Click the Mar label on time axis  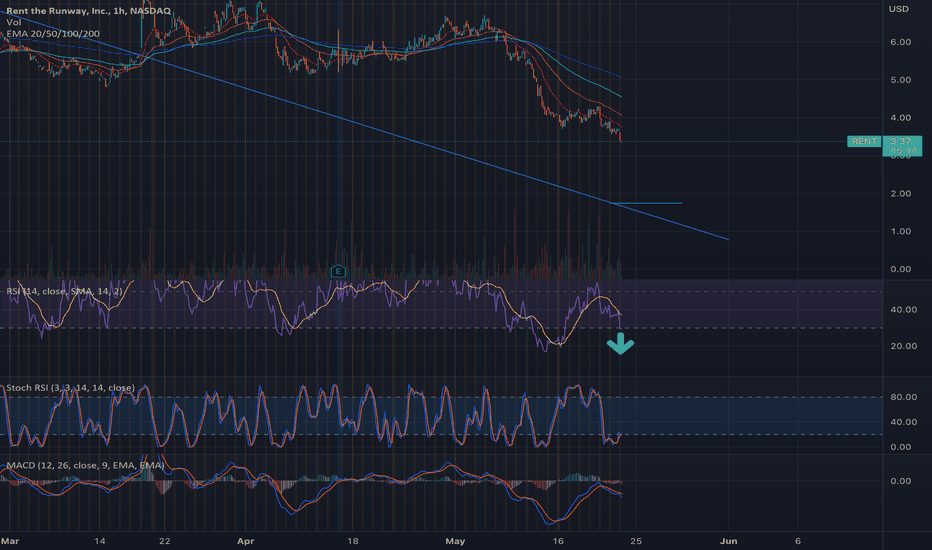tap(10, 541)
